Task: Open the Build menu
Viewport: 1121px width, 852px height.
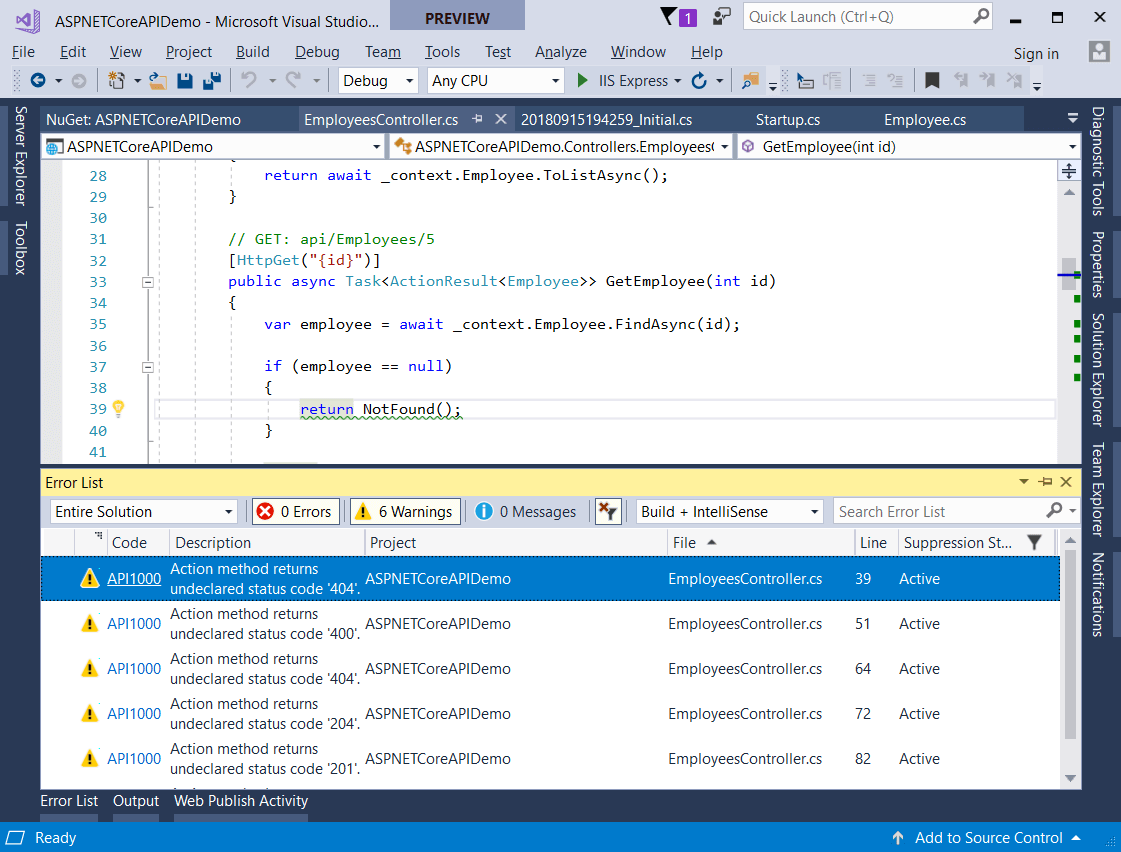Action: (252, 51)
